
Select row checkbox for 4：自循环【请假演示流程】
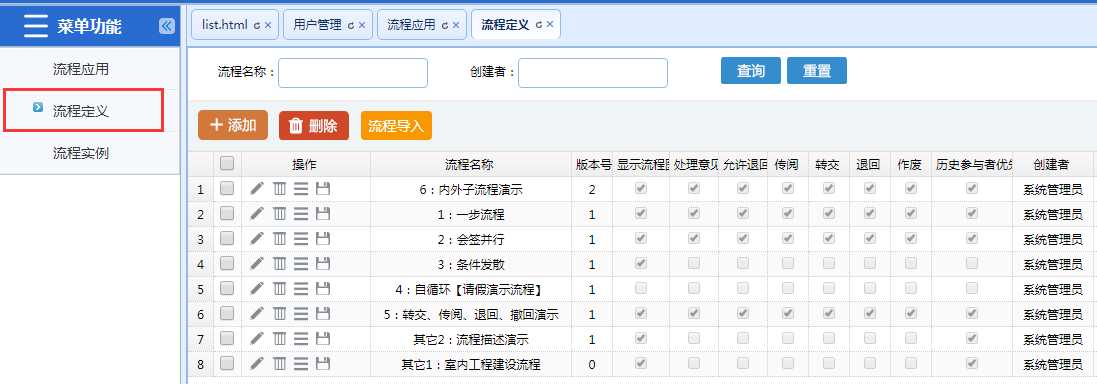227,288
